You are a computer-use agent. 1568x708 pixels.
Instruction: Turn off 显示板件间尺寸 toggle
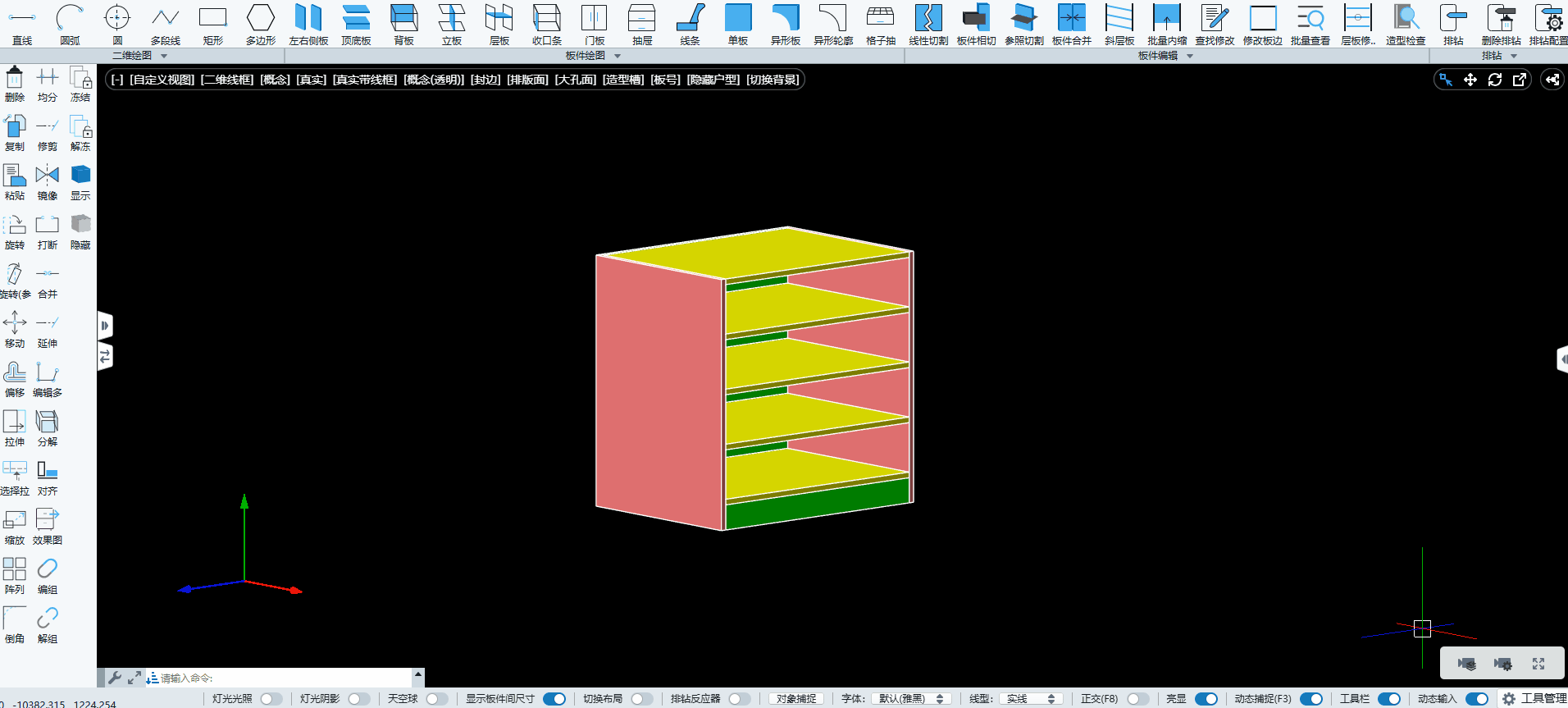pyautogui.click(x=554, y=699)
